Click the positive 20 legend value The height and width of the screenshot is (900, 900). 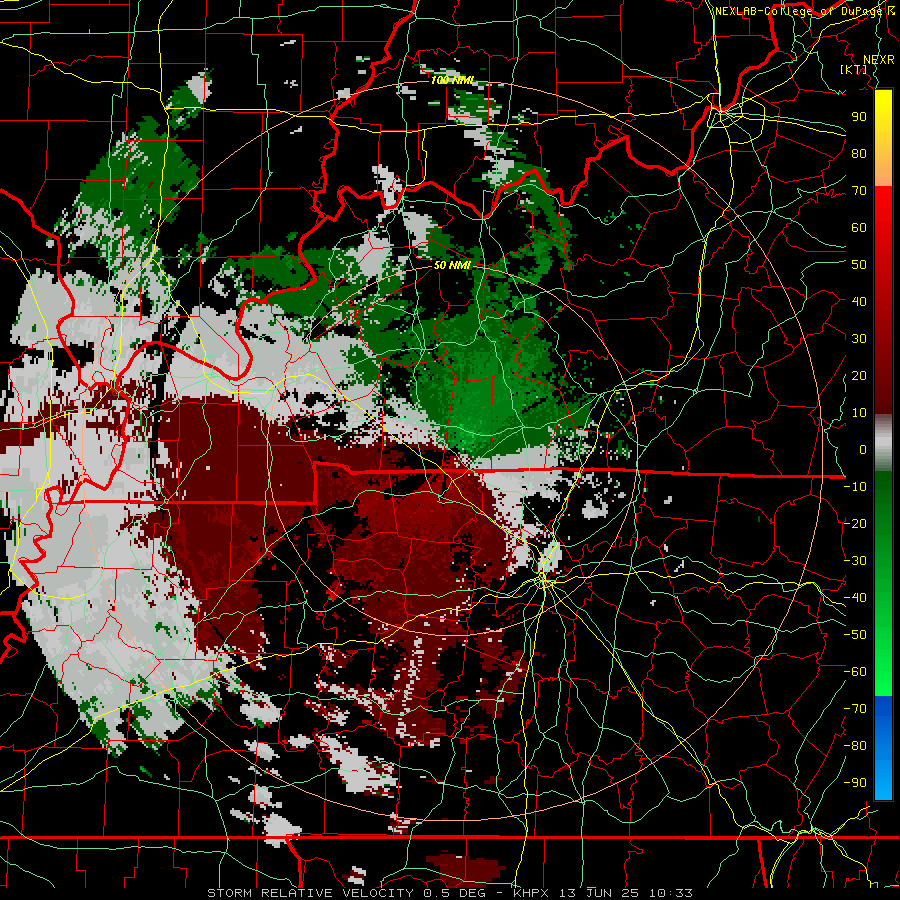[859, 375]
